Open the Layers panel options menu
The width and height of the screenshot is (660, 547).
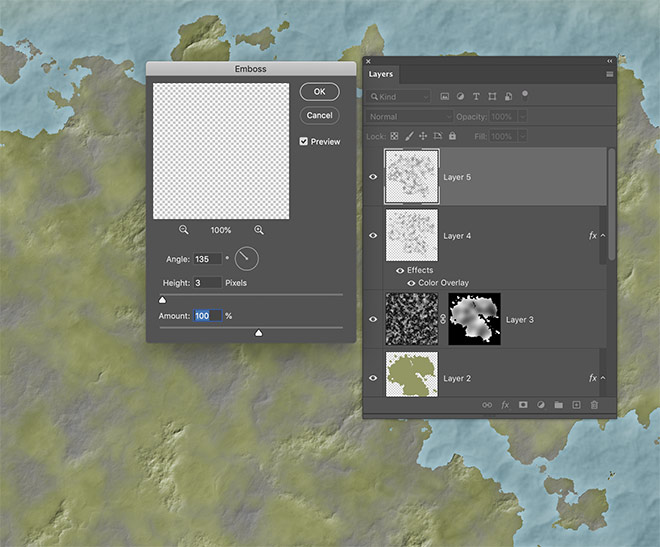tap(609, 74)
